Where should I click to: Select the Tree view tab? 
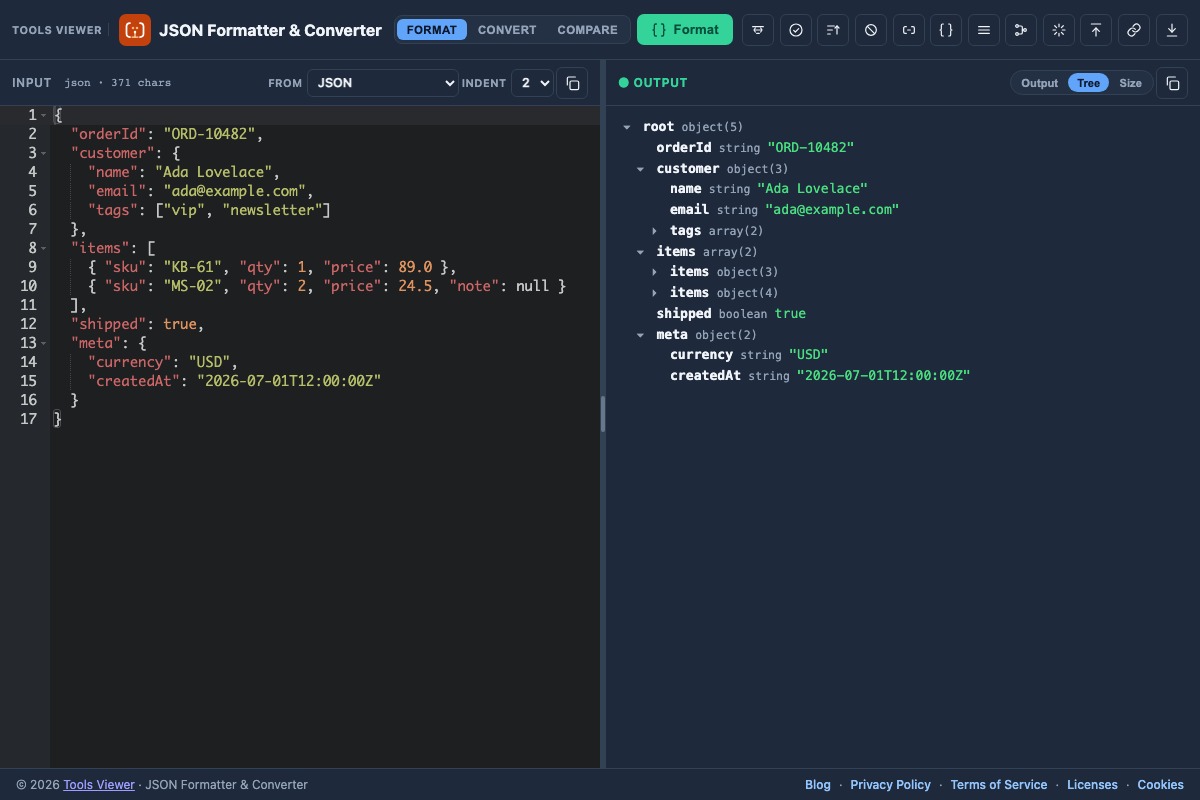coord(1088,83)
